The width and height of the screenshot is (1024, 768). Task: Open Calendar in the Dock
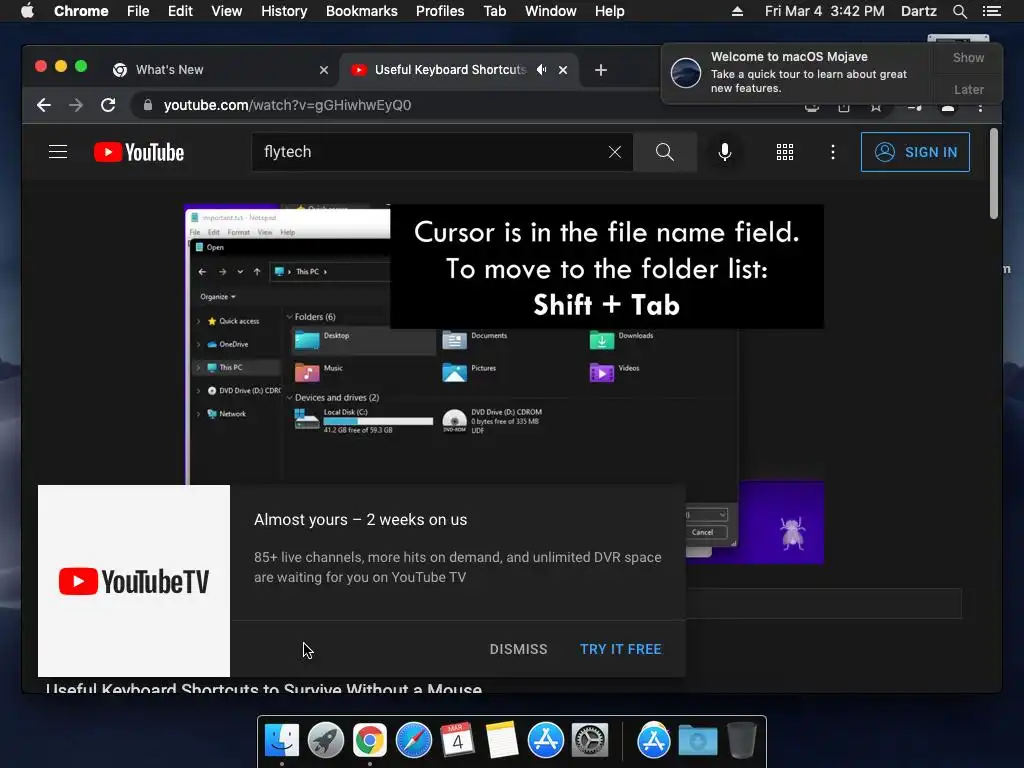(458, 741)
